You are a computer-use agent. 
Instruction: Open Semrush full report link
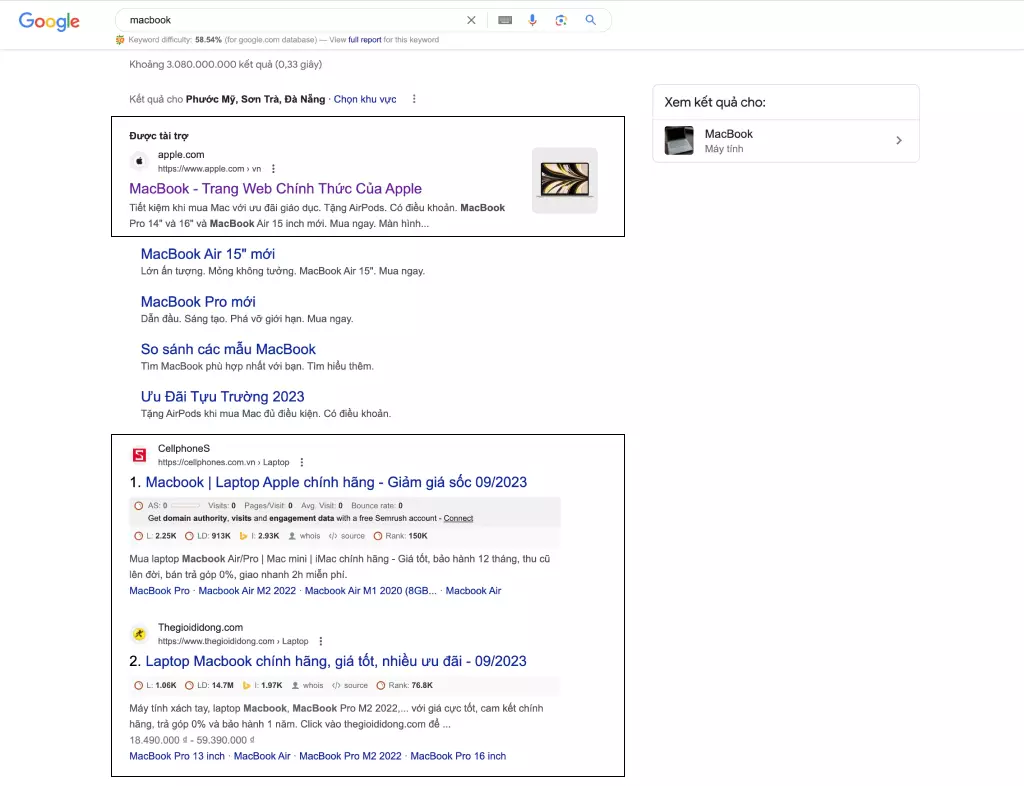pos(364,40)
